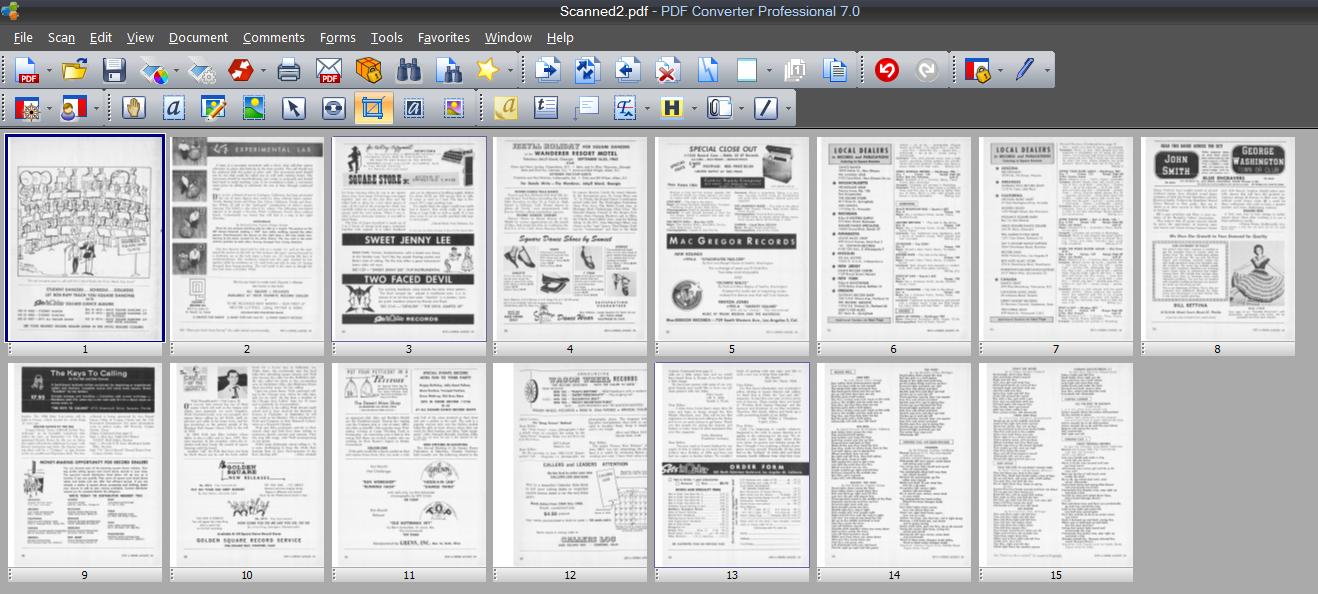Click the copy pages clipboard icon

coord(834,70)
